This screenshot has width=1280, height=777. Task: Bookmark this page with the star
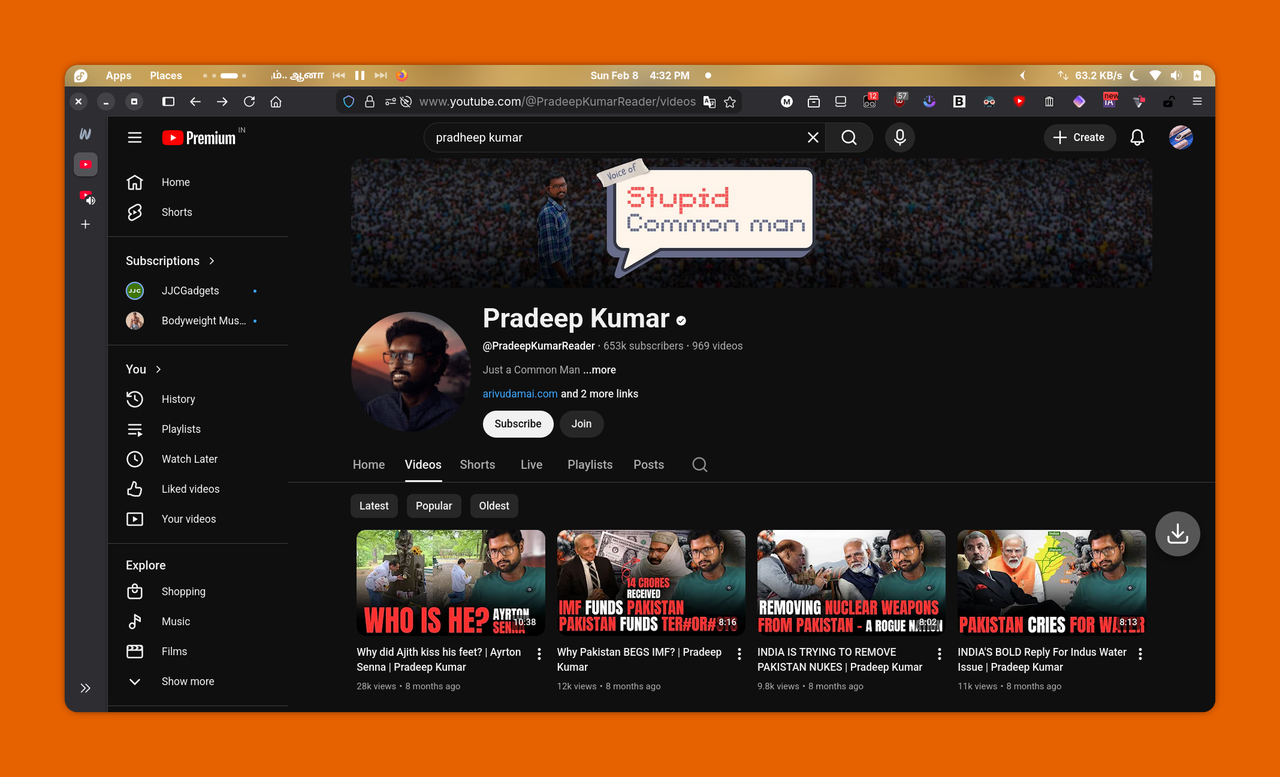pyautogui.click(x=730, y=102)
